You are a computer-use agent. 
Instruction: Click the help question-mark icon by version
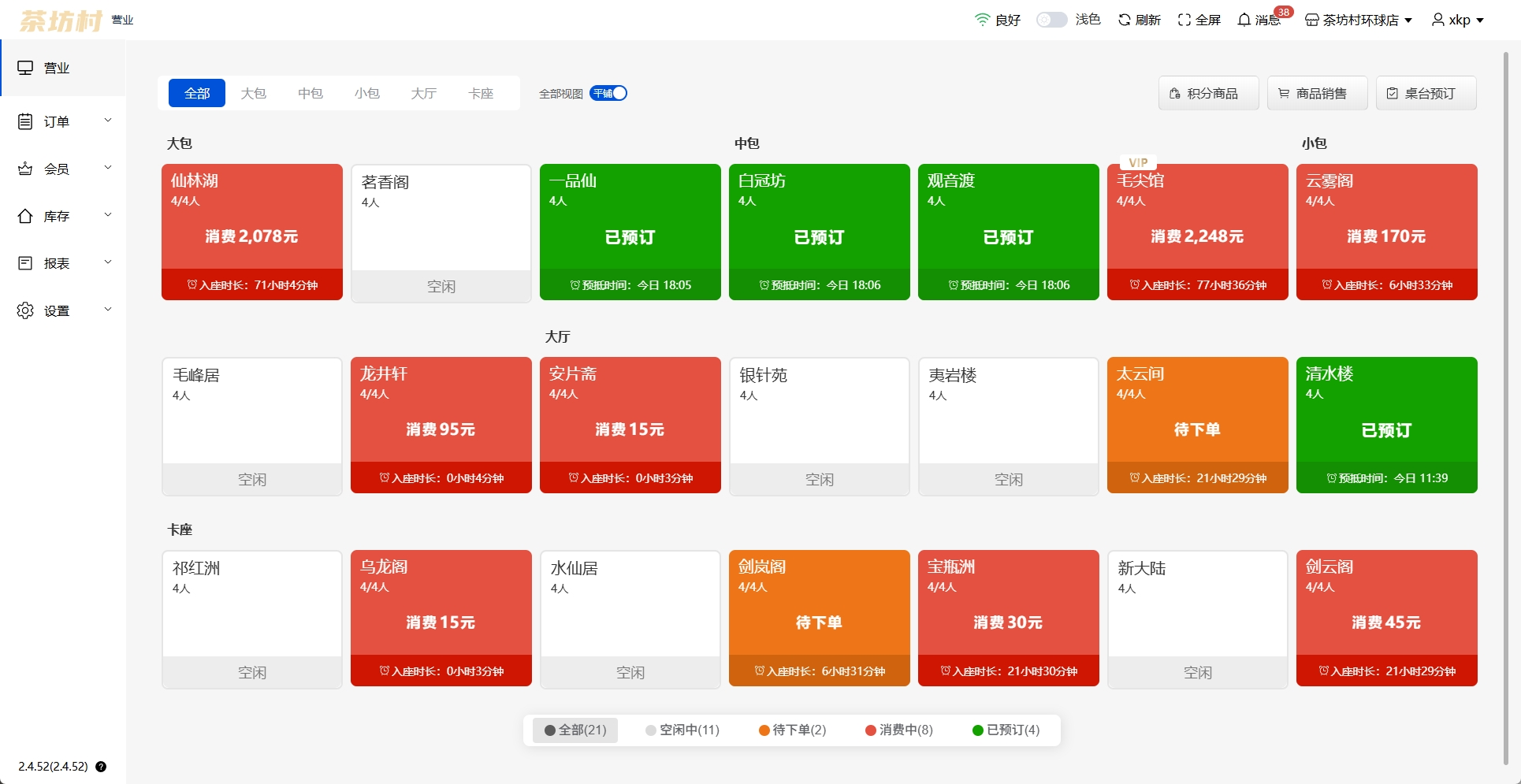(x=101, y=767)
